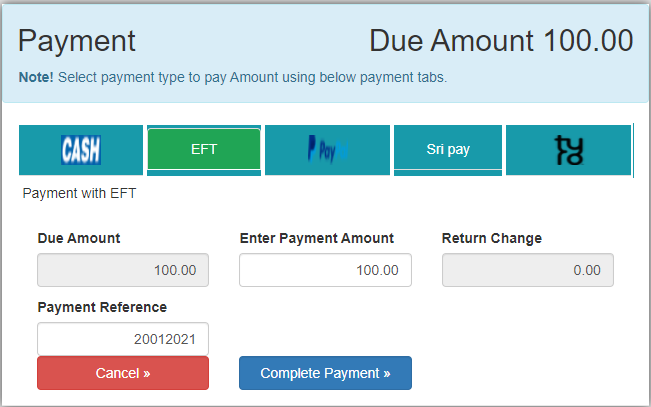This screenshot has width=651, height=407.
Task: Focus the Enter Payment Amount field
Action: tap(325, 270)
